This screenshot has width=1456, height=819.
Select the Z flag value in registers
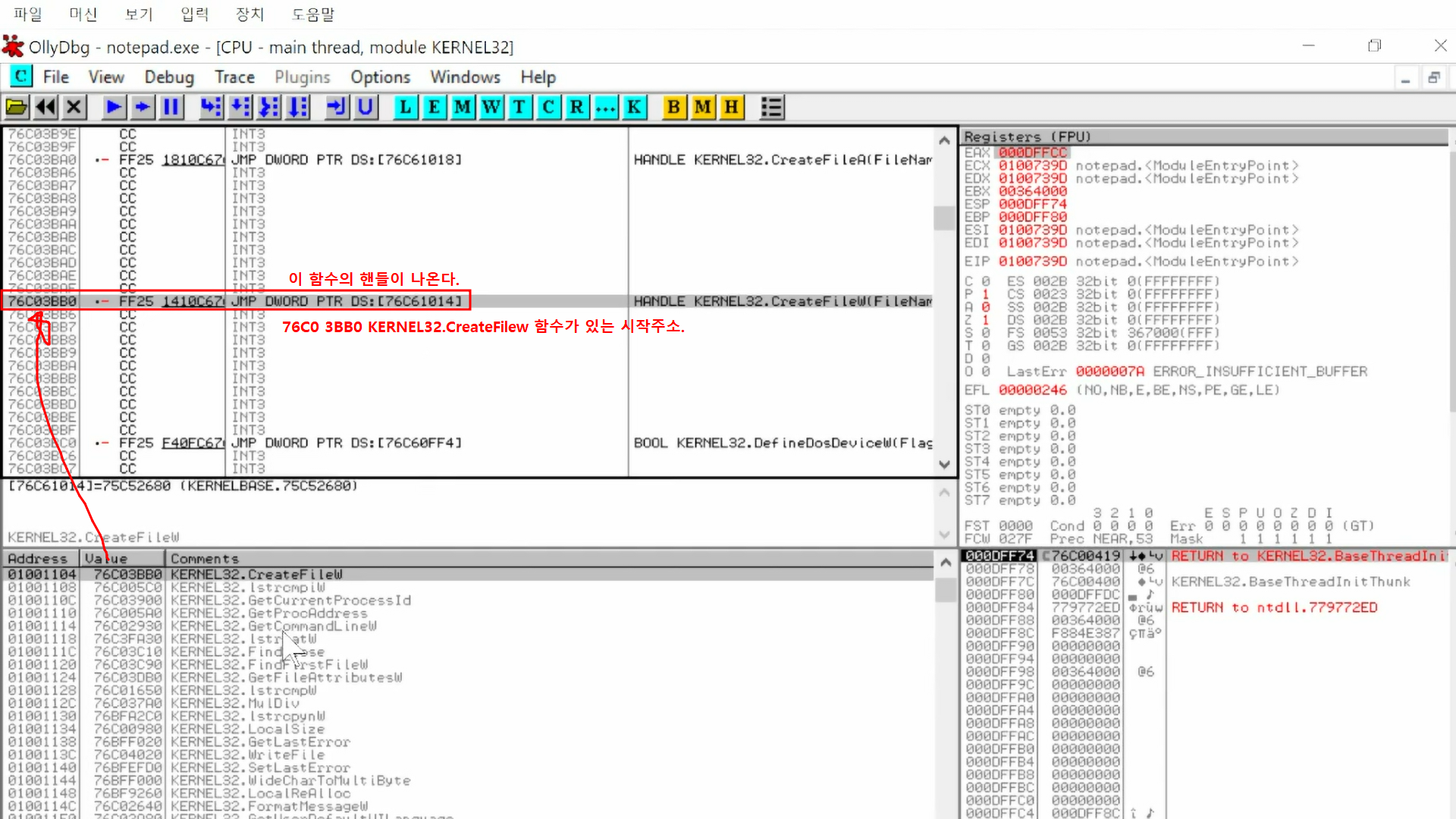pyautogui.click(x=985, y=320)
